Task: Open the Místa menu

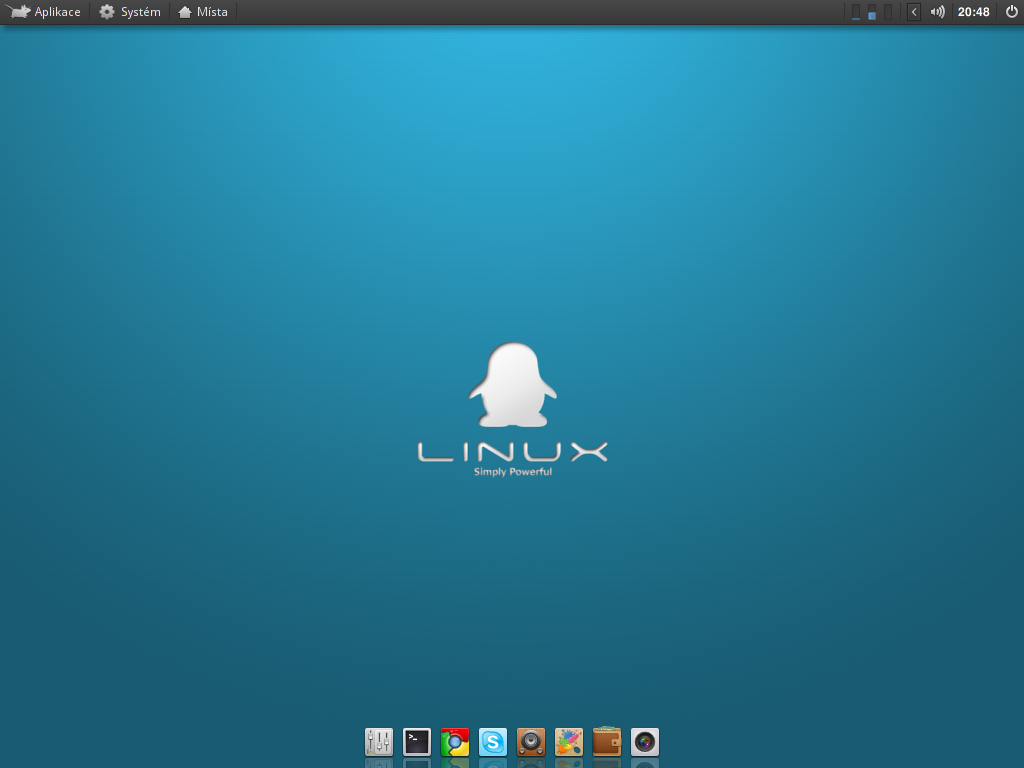Action: pos(203,12)
